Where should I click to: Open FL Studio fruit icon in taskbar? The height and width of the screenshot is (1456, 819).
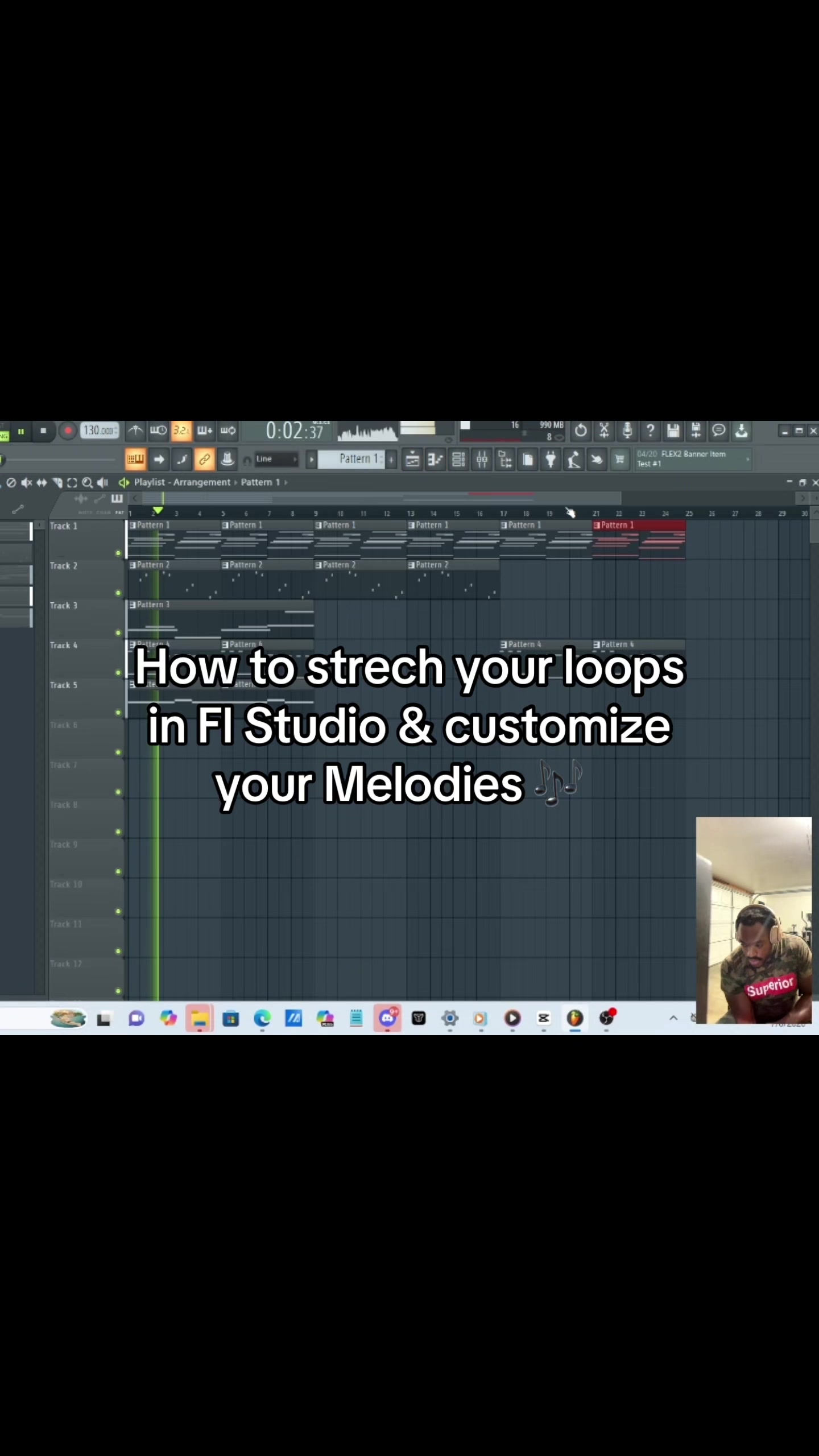(x=575, y=1018)
